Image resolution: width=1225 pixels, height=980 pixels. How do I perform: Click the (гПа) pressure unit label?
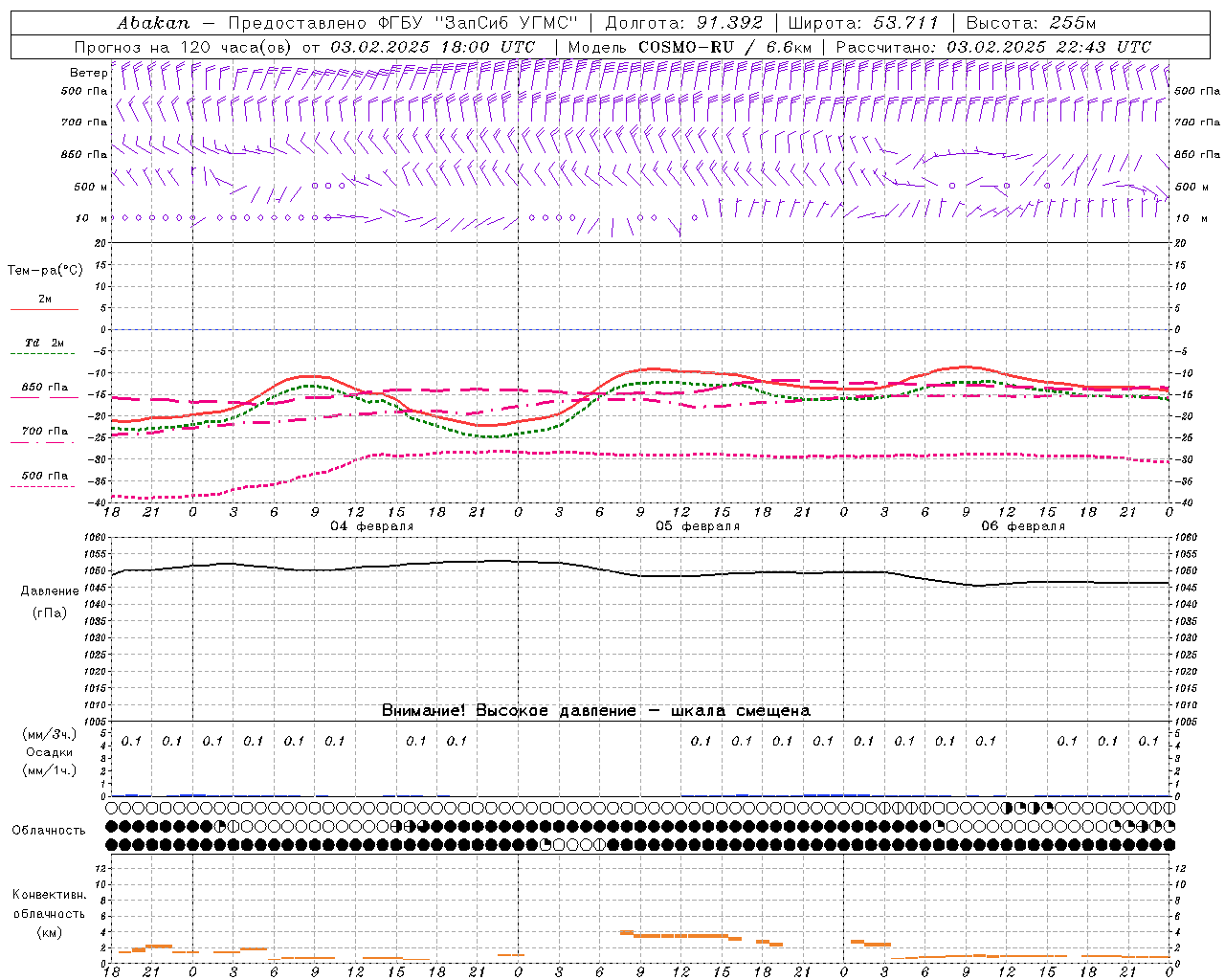point(50,613)
